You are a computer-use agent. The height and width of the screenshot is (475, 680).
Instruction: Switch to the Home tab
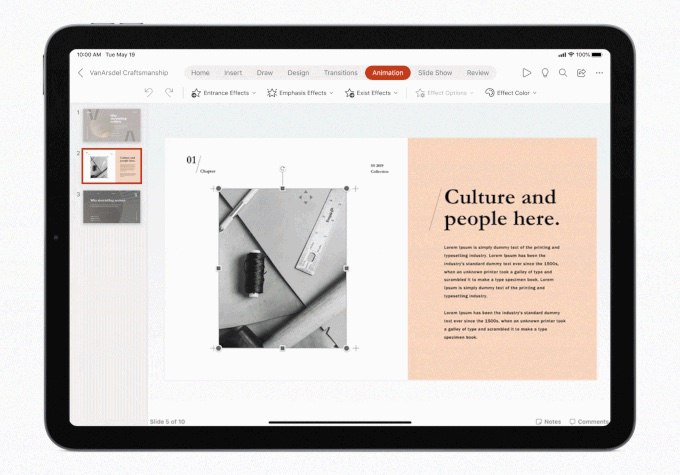(x=200, y=73)
